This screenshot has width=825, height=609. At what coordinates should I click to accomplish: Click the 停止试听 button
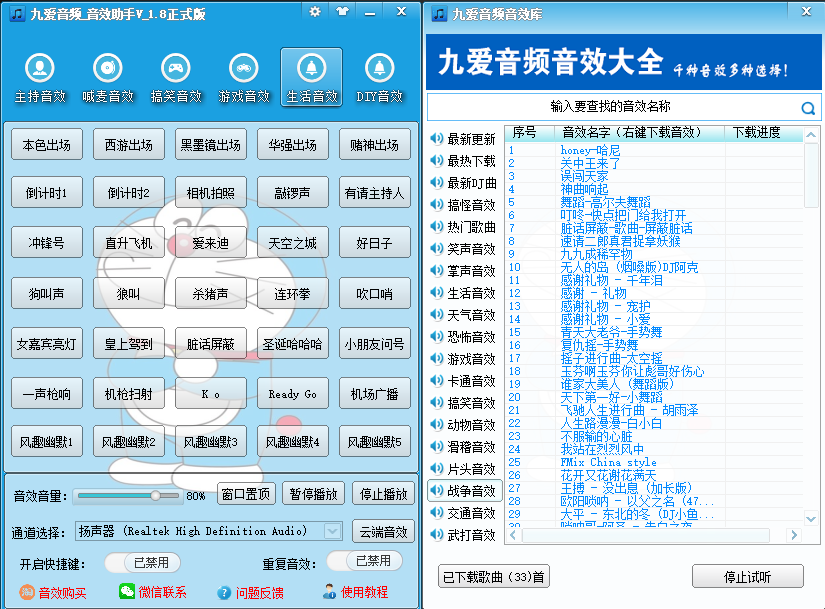[747, 576]
